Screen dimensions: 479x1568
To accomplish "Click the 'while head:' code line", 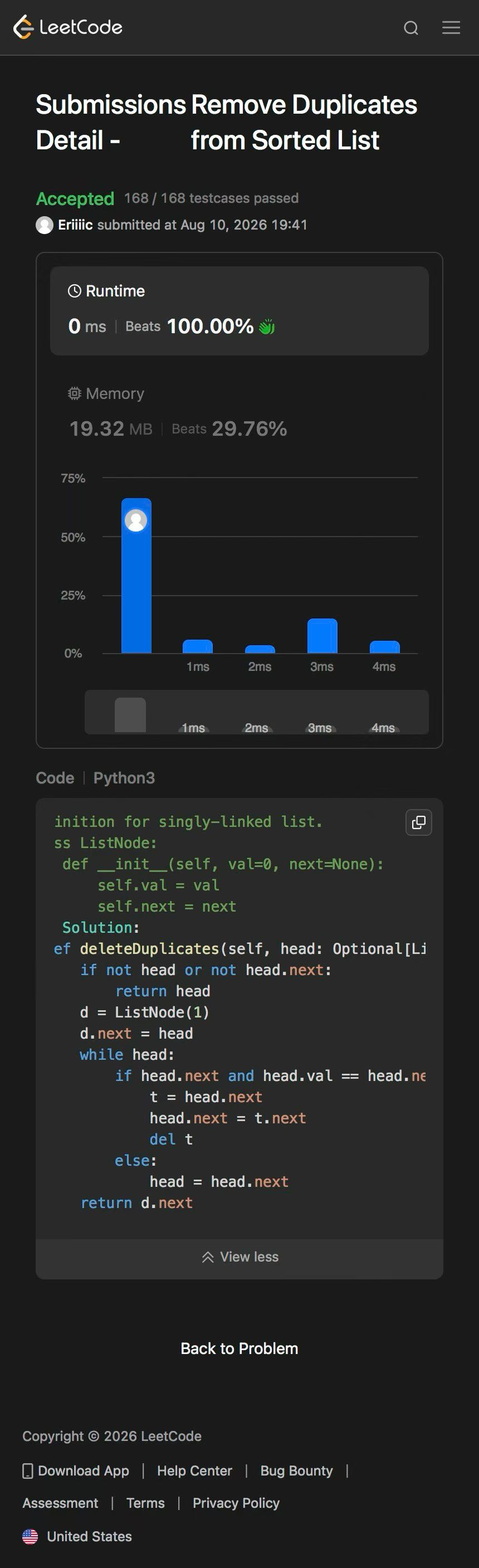I will pos(127,1055).
